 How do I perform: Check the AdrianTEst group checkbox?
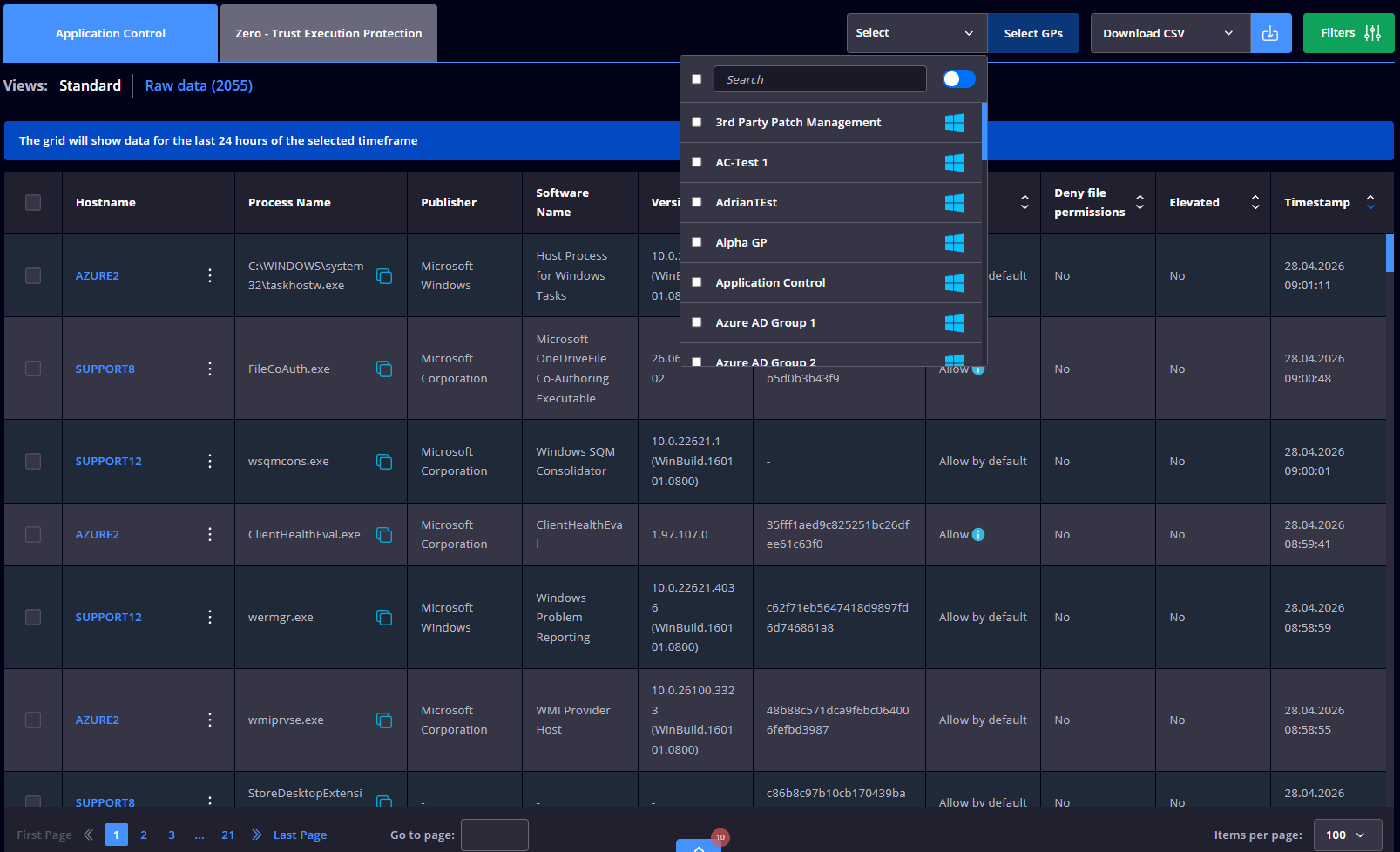pyautogui.click(x=697, y=203)
